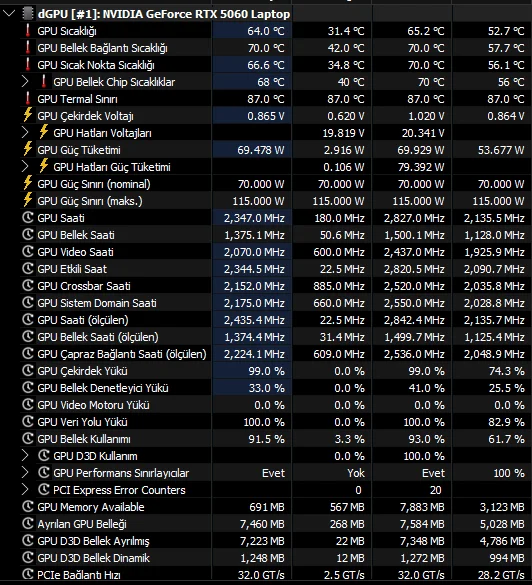Click the average core load 74.3 %
The image size is (532, 585).
point(507,371)
